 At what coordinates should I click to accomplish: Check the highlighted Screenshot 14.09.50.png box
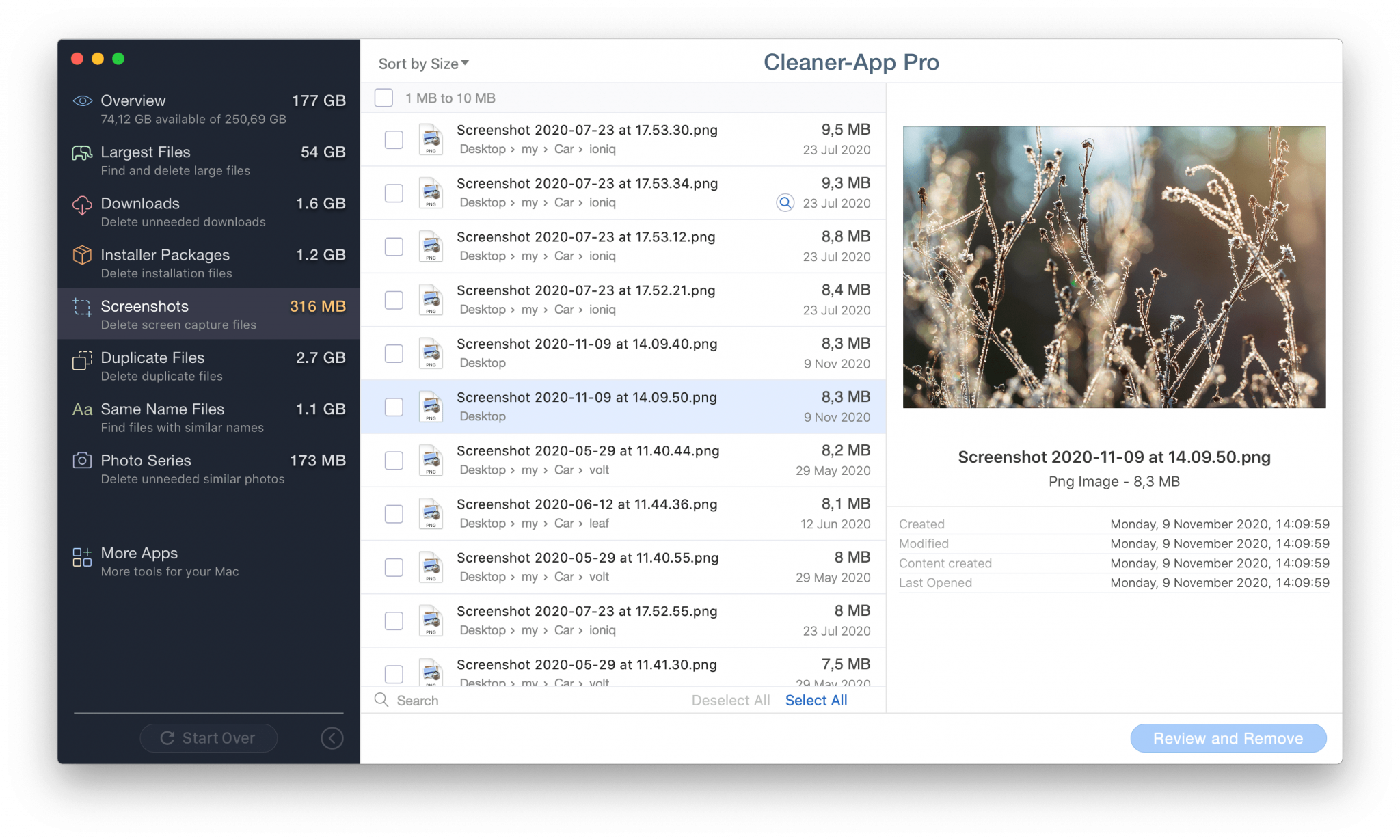tap(394, 407)
